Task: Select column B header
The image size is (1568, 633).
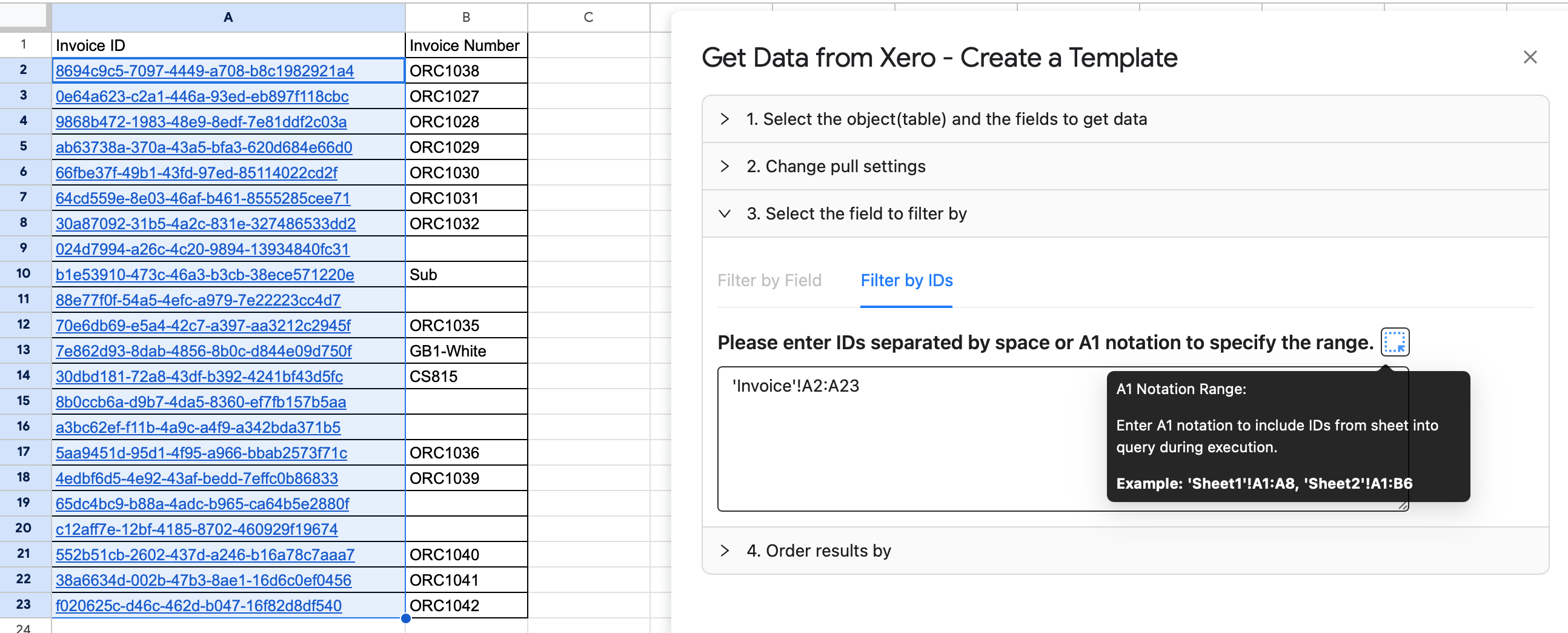Action: [x=467, y=17]
